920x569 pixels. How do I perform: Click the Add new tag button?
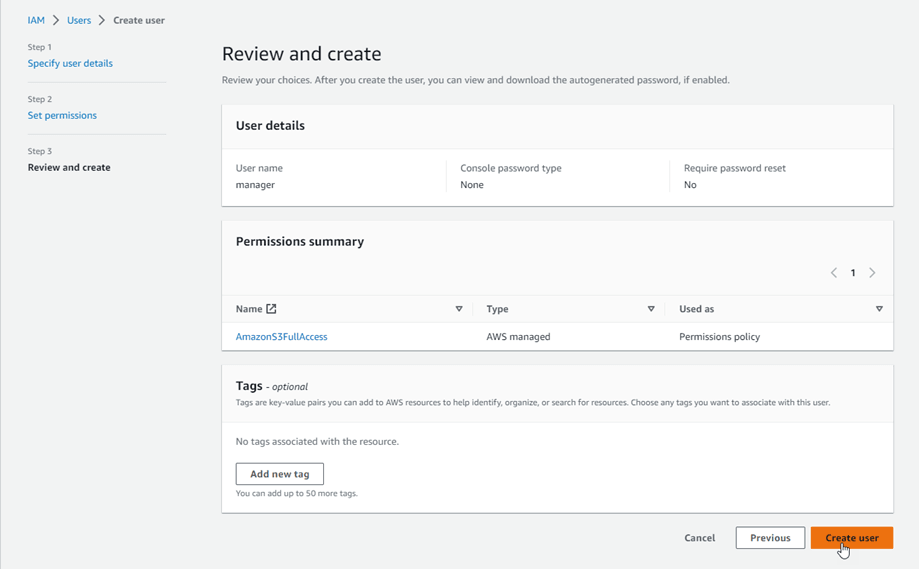coord(279,474)
